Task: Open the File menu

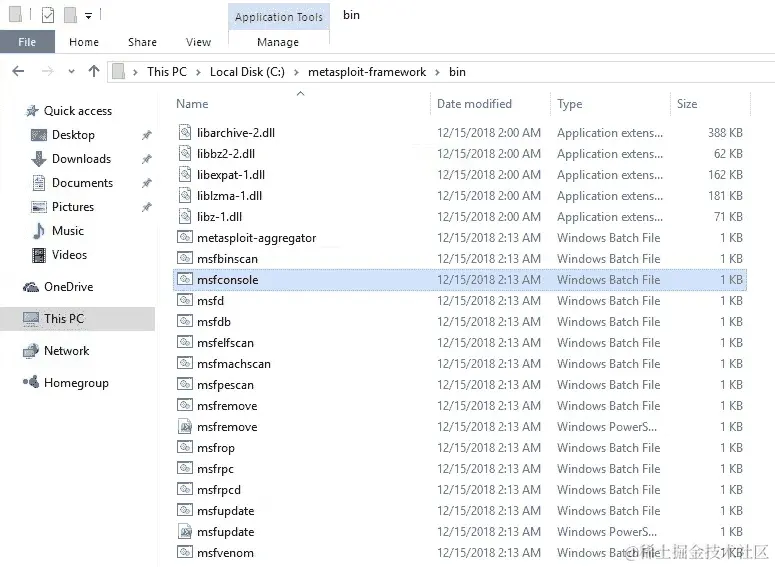Action: [27, 42]
